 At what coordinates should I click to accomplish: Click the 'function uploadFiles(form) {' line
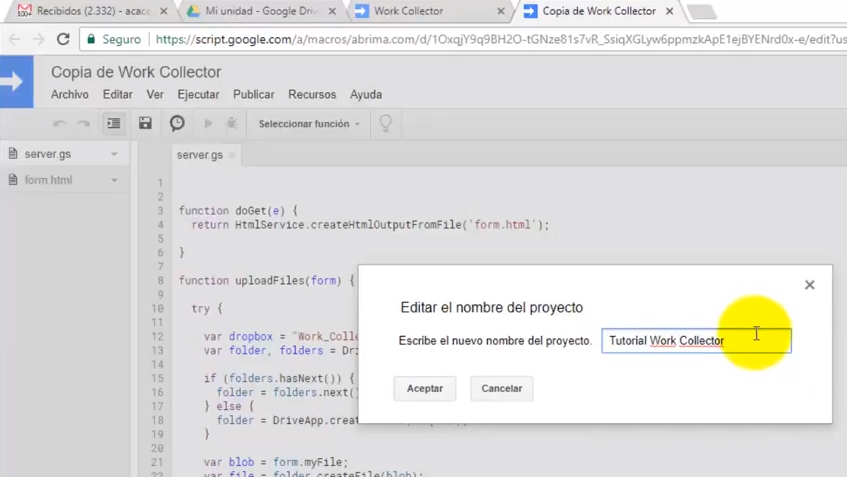267,280
